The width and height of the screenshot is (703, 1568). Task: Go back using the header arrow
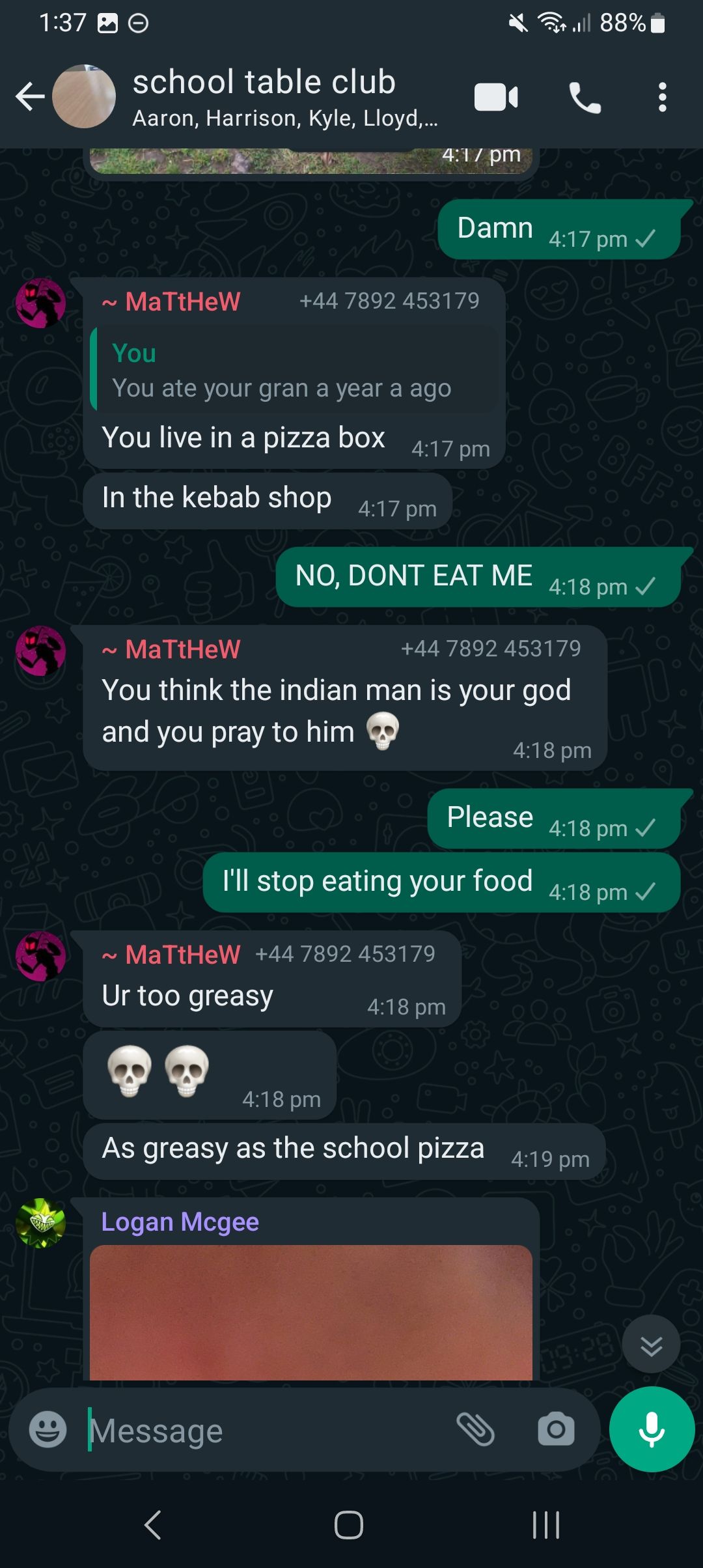tap(30, 97)
